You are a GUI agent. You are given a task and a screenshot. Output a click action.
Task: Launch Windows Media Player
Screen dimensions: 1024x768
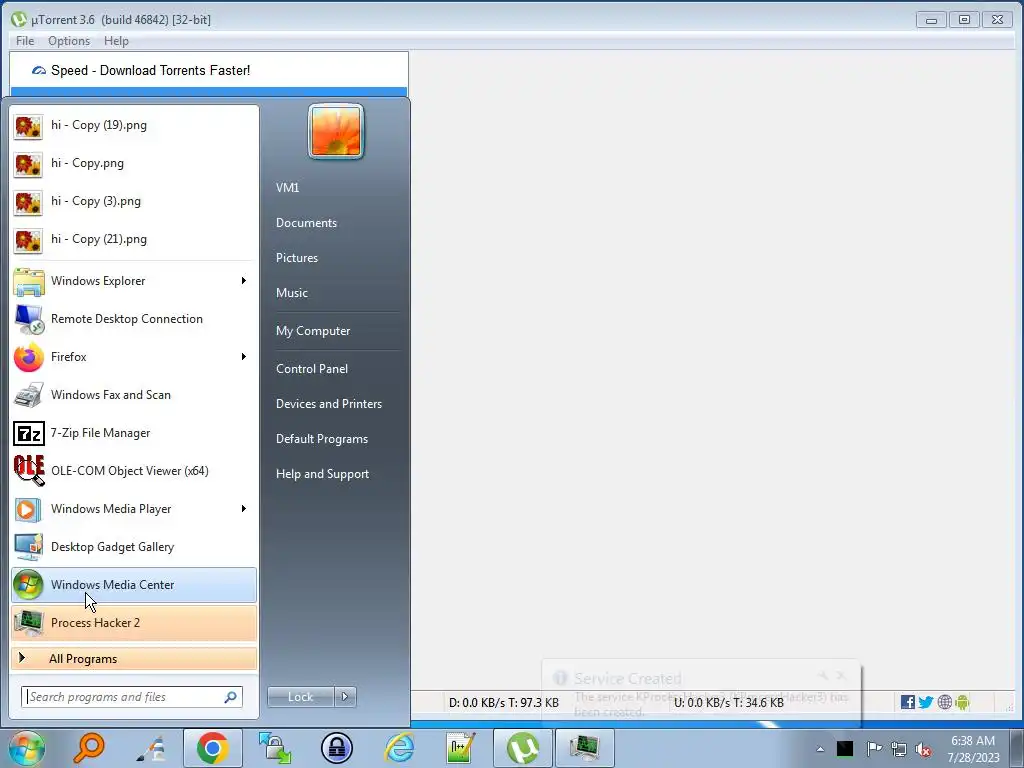pos(134,509)
